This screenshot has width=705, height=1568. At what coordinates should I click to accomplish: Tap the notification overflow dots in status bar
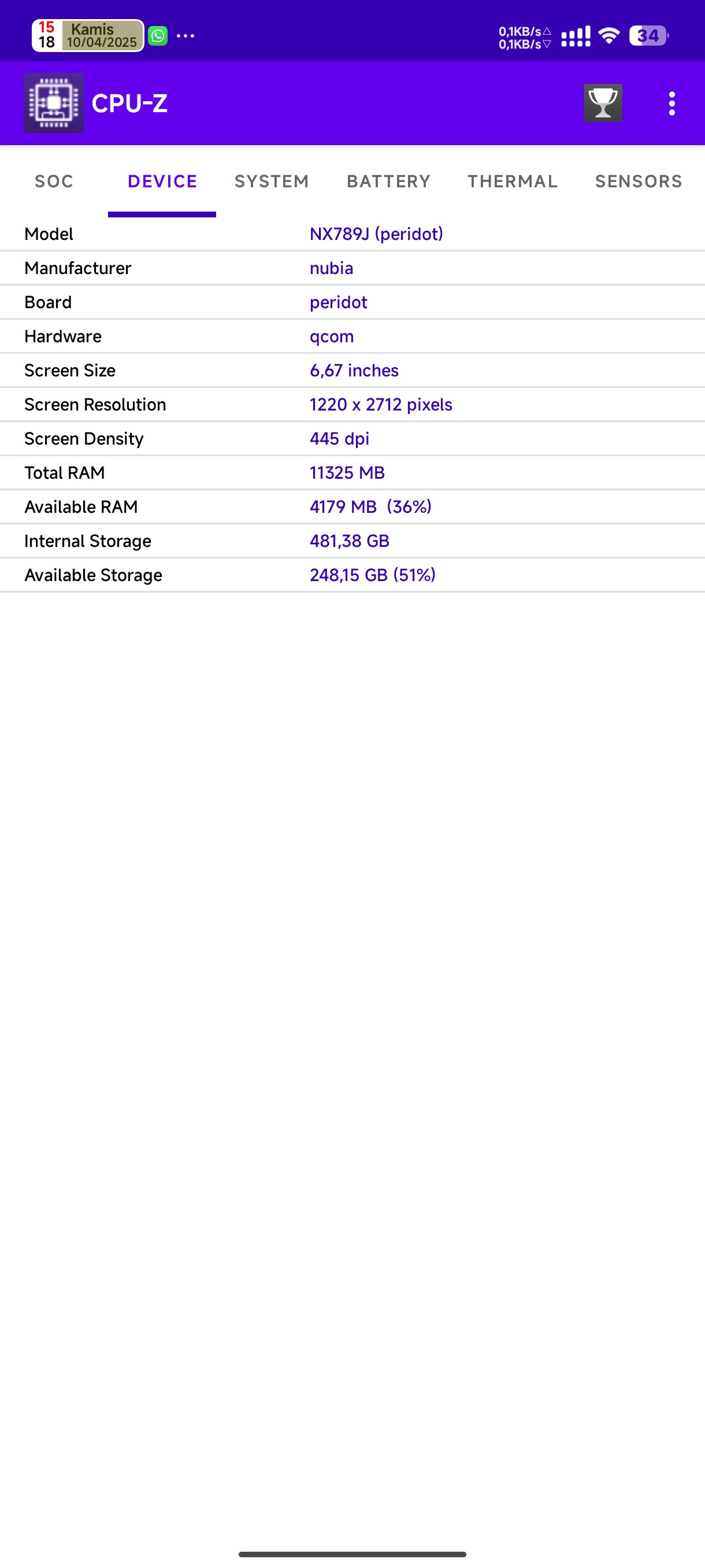point(185,36)
